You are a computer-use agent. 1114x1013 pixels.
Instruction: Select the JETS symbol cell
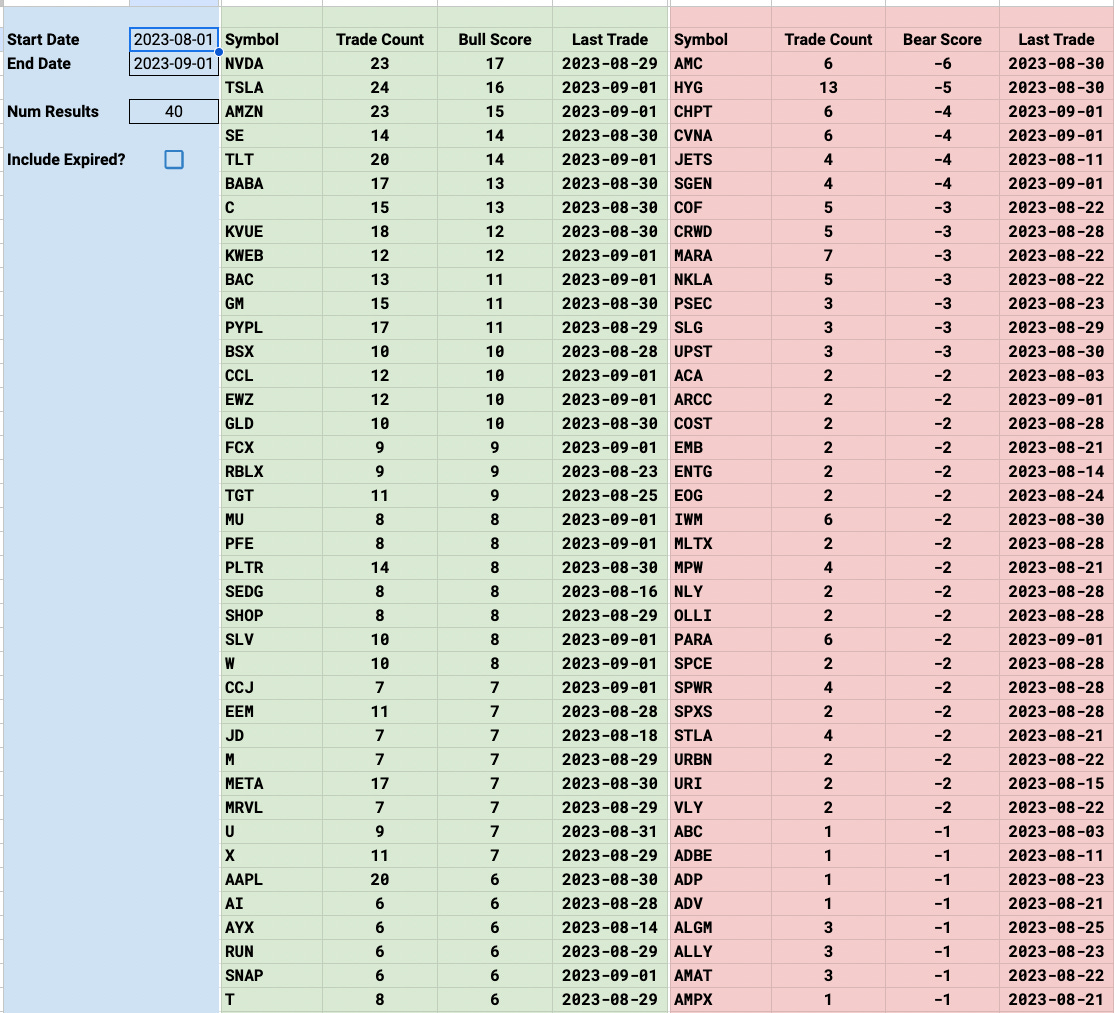(720, 159)
